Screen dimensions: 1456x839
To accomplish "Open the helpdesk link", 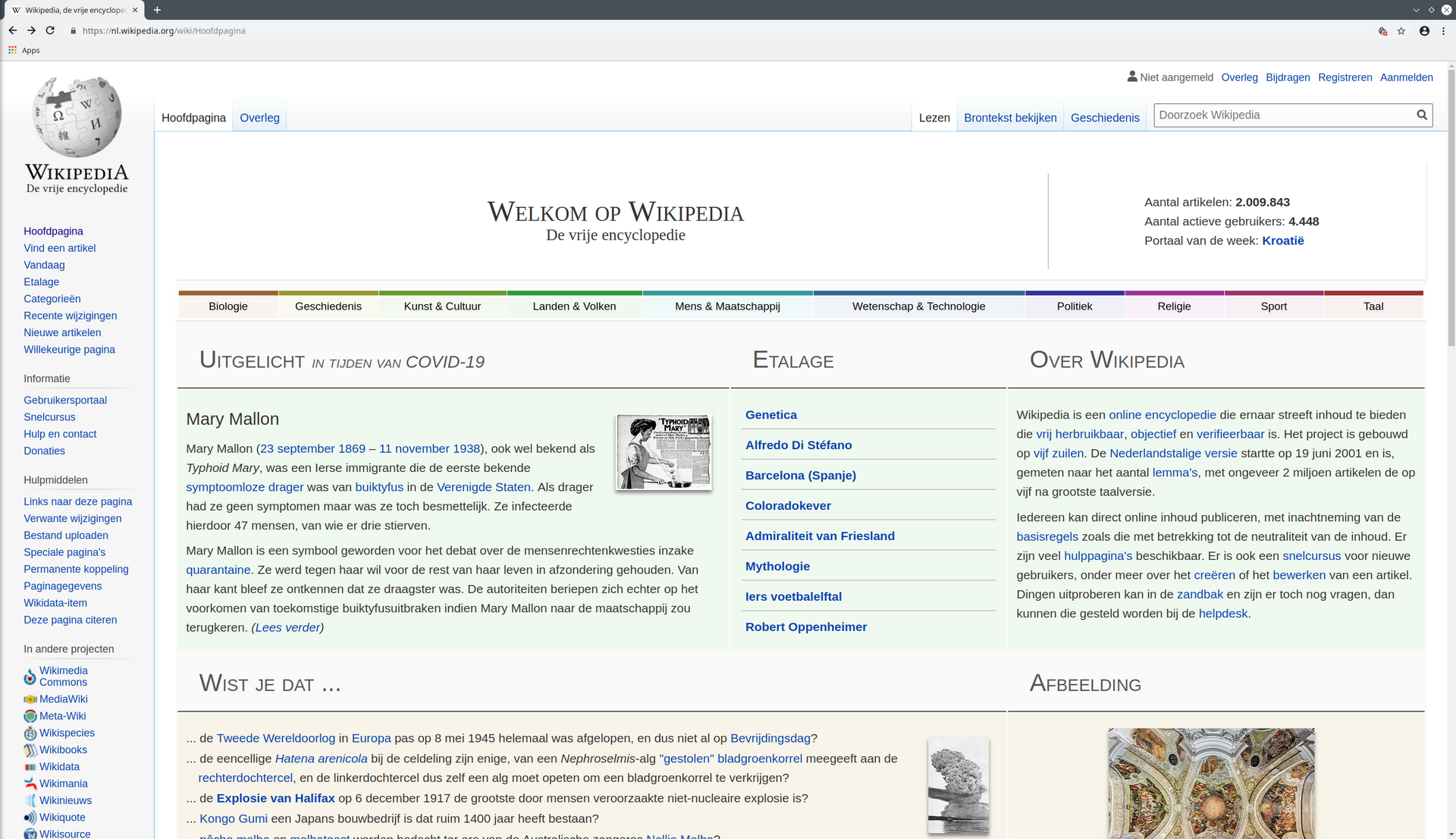I will [1222, 614].
